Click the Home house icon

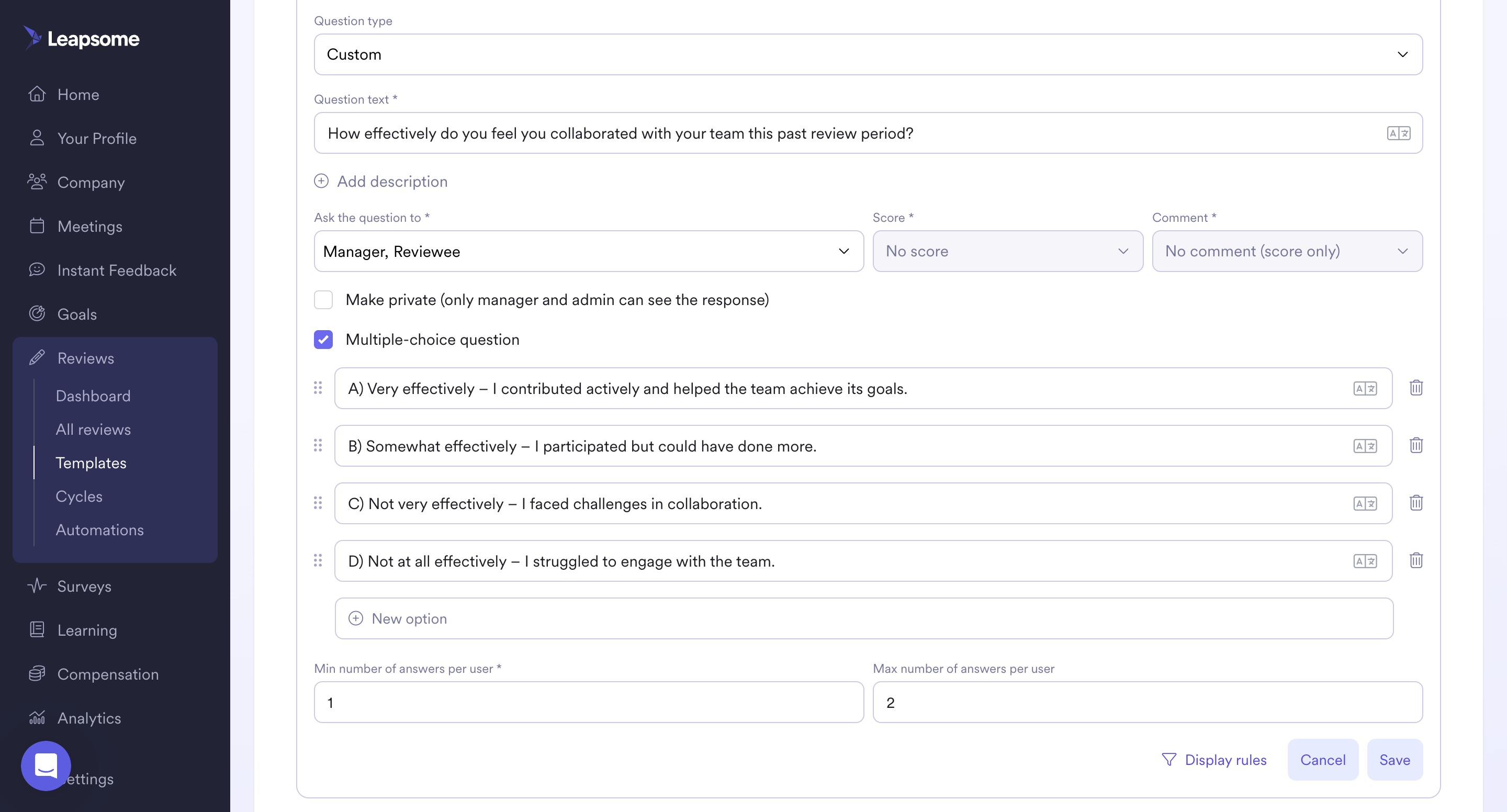point(37,94)
